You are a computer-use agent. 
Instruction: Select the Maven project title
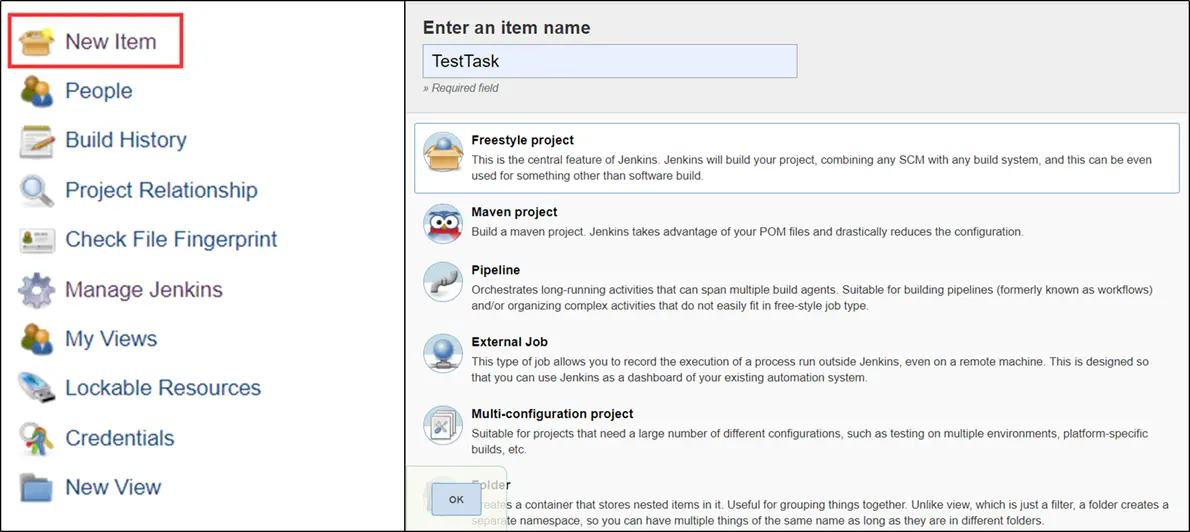click(515, 212)
